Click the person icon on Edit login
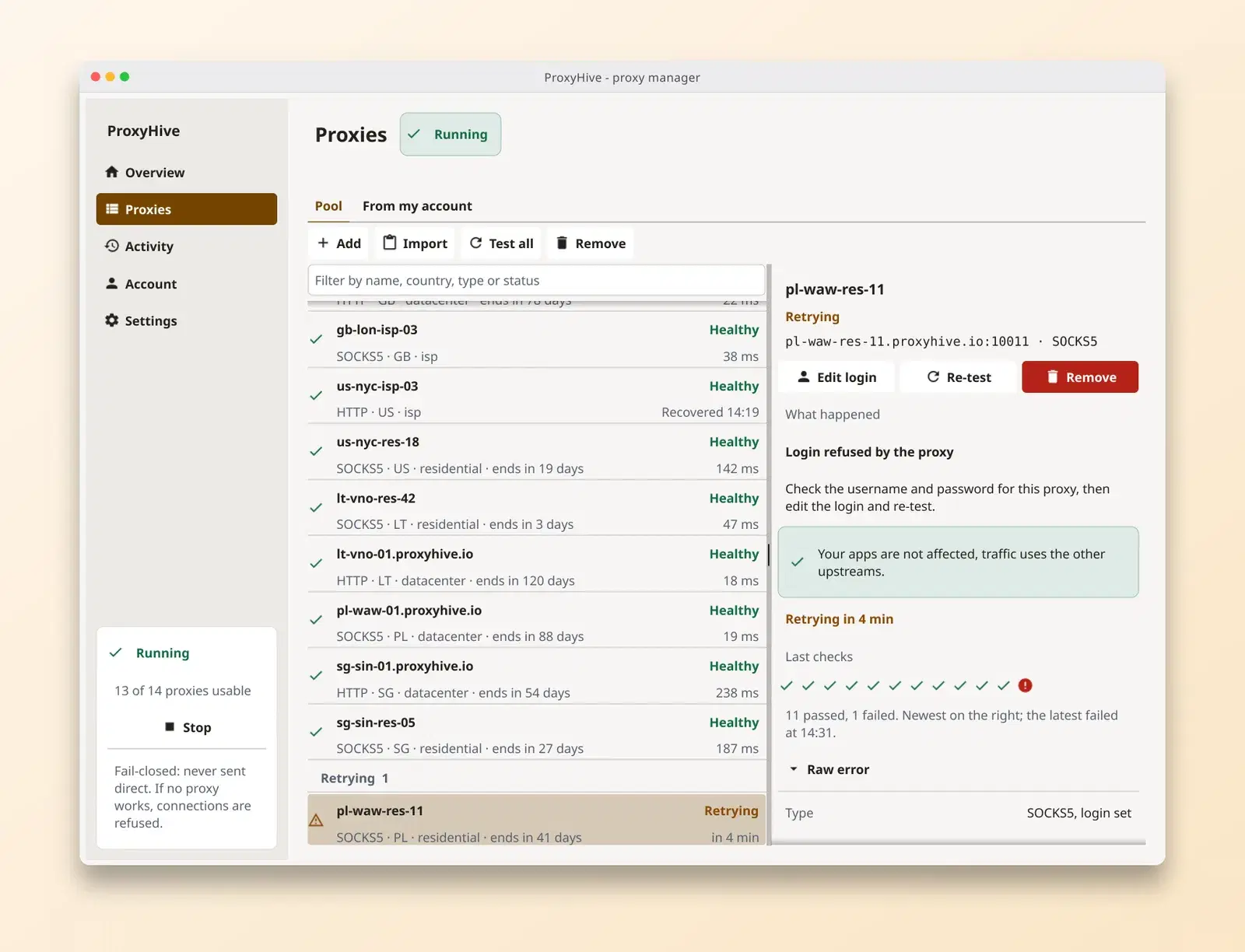Screen dimensions: 1245x952 click(x=804, y=376)
